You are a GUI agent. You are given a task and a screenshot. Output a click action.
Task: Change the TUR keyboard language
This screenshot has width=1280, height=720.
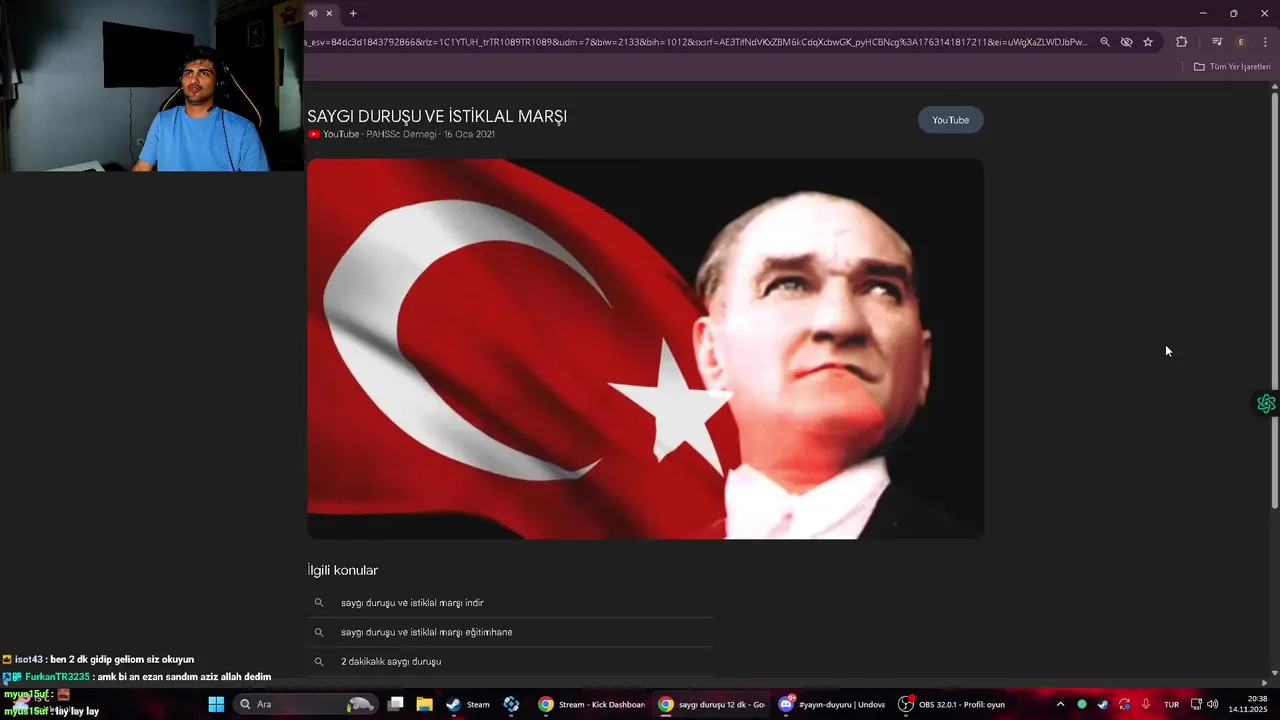1171,704
